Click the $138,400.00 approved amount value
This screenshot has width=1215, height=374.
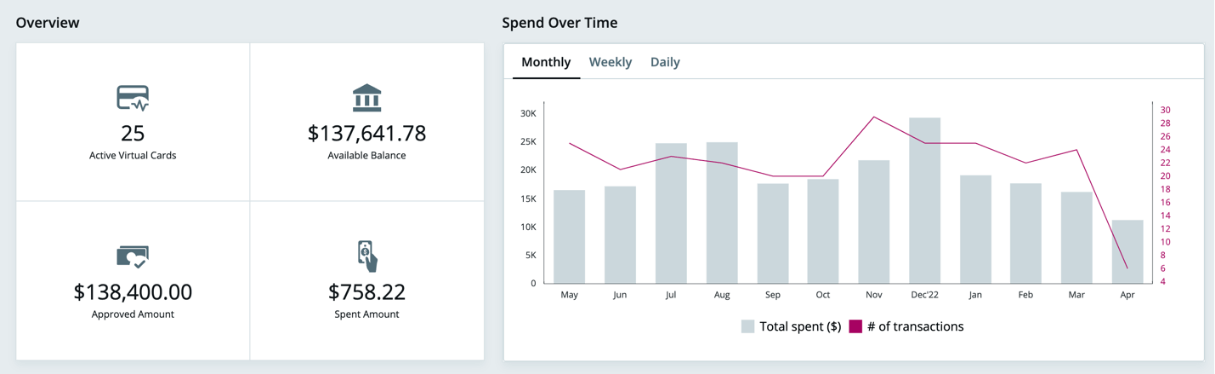pos(133,292)
